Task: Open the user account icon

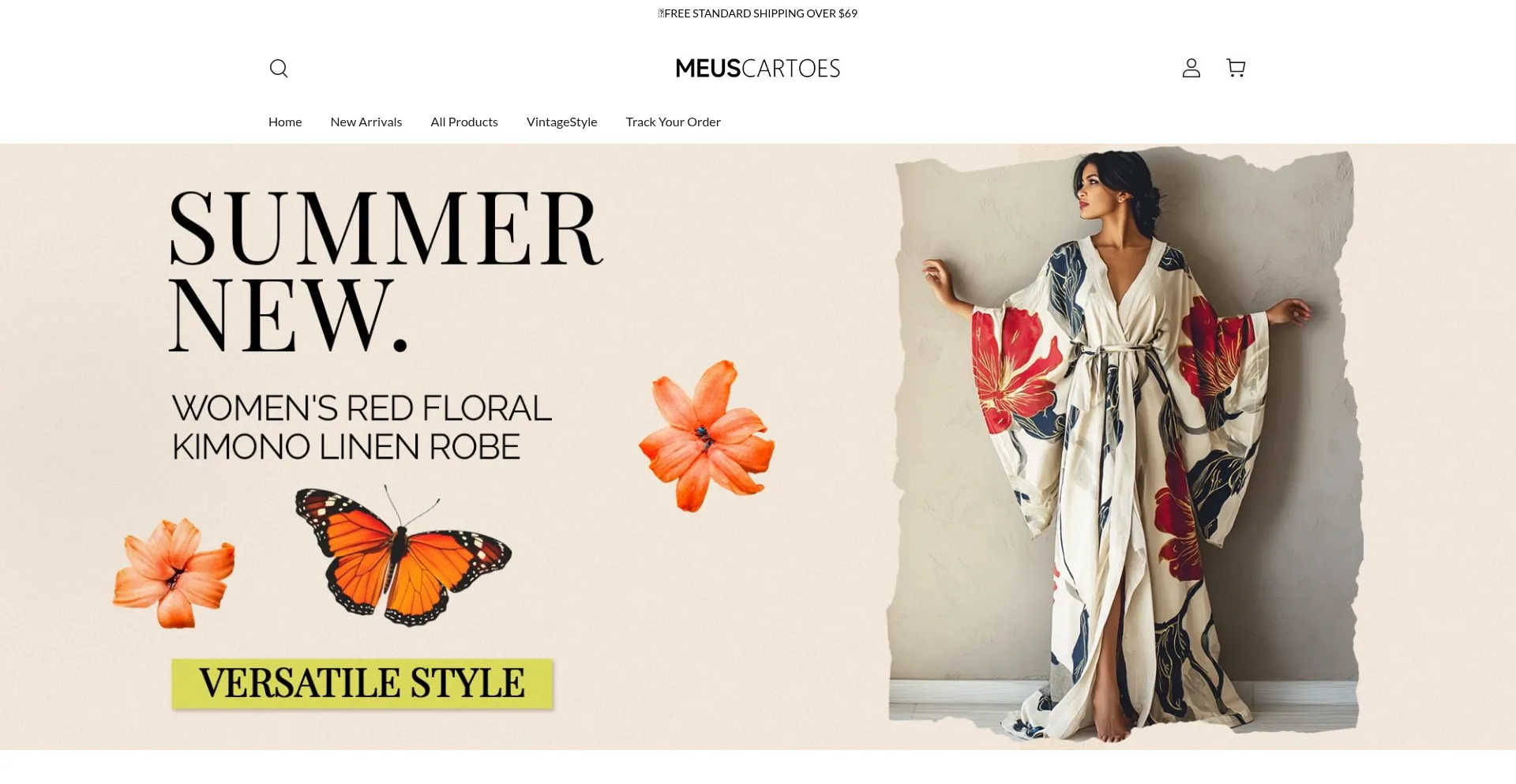Action: [x=1191, y=68]
